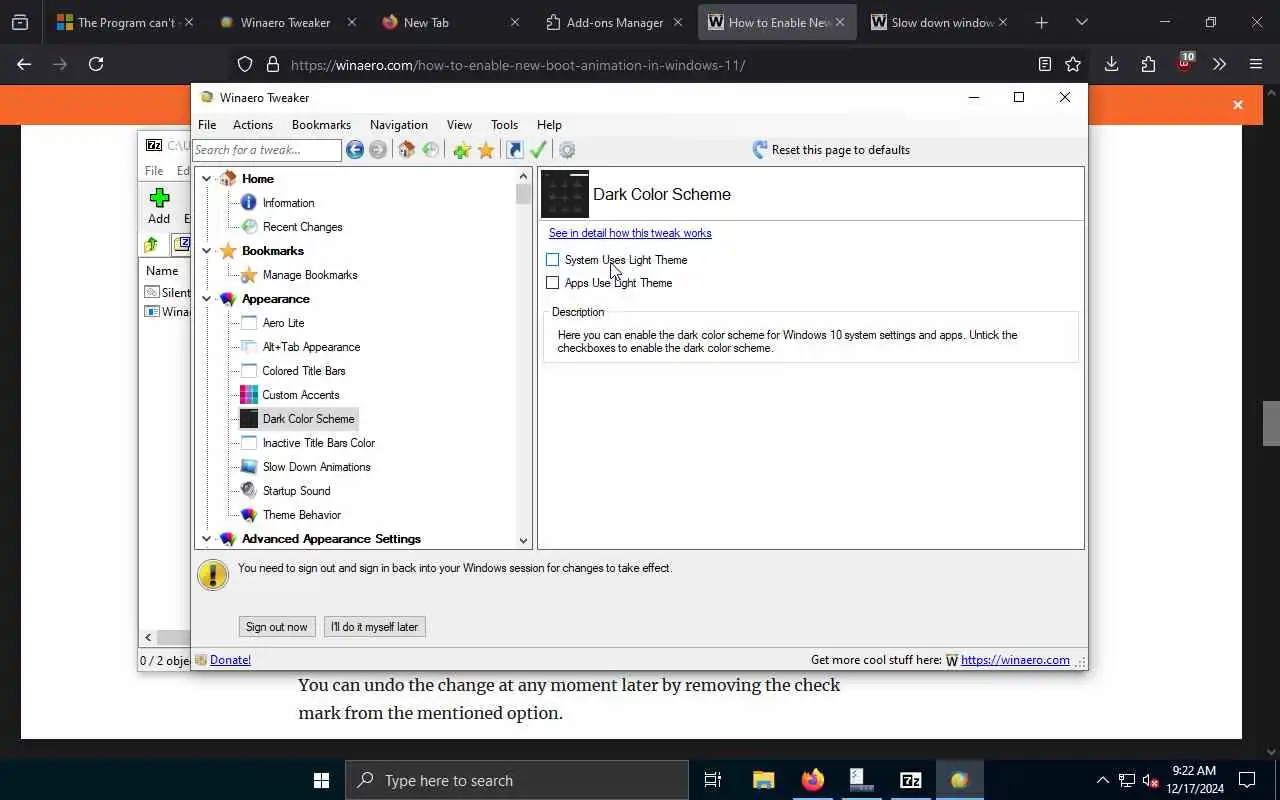The width and height of the screenshot is (1280, 800).
Task: Open File Explorer from the taskbar
Action: click(x=764, y=780)
